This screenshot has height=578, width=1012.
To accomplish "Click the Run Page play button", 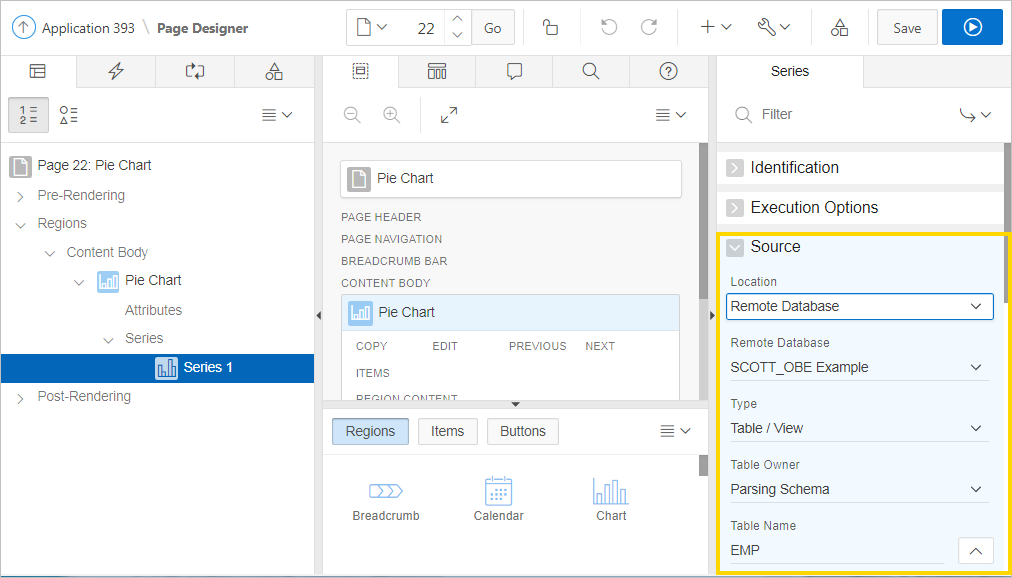I will pos(972,28).
